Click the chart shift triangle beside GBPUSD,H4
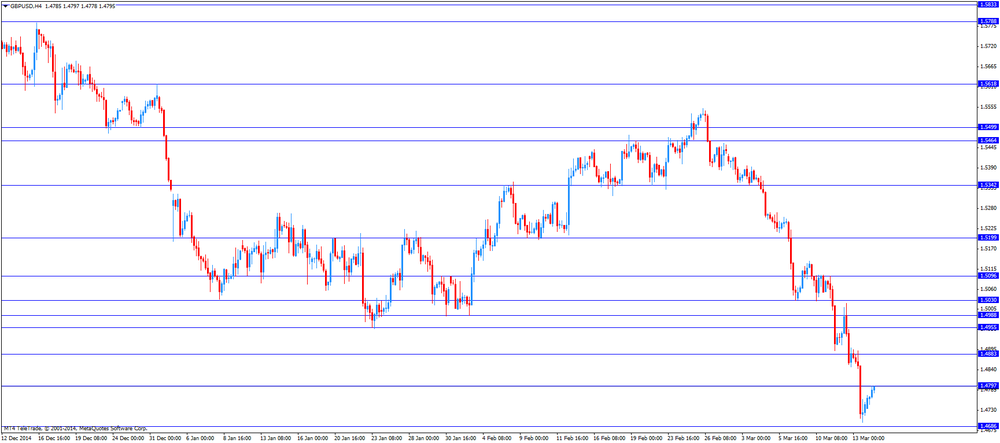This screenshot has width=1000, height=443. 6,6
